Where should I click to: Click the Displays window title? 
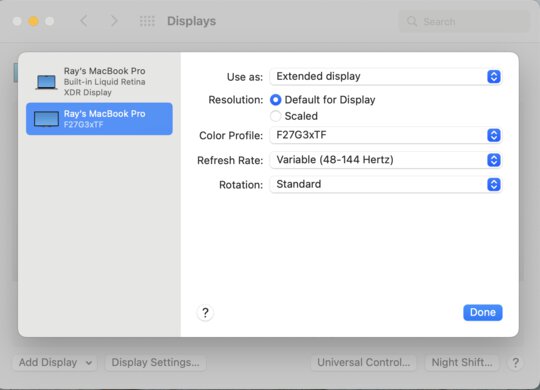tap(191, 21)
